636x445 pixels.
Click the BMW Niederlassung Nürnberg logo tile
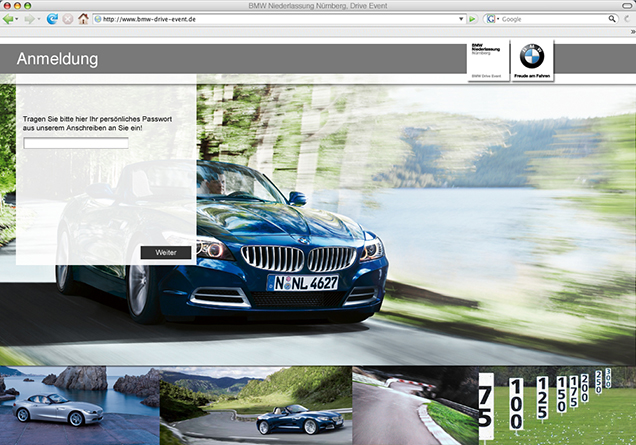tap(487, 60)
